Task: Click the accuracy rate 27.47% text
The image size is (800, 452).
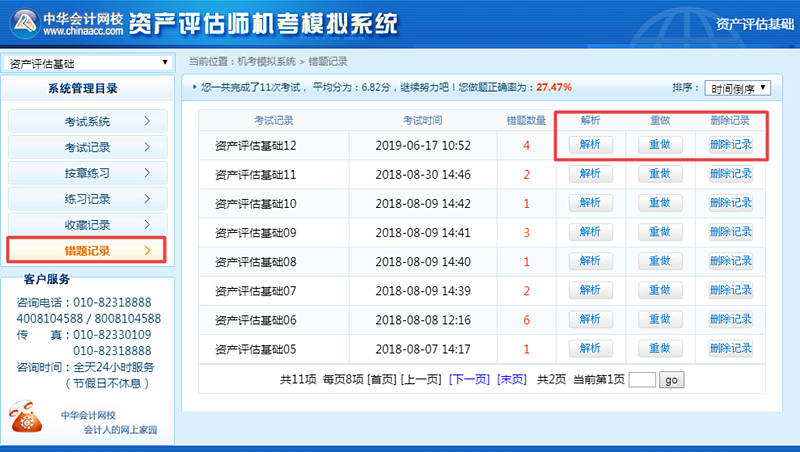Action: (x=554, y=87)
